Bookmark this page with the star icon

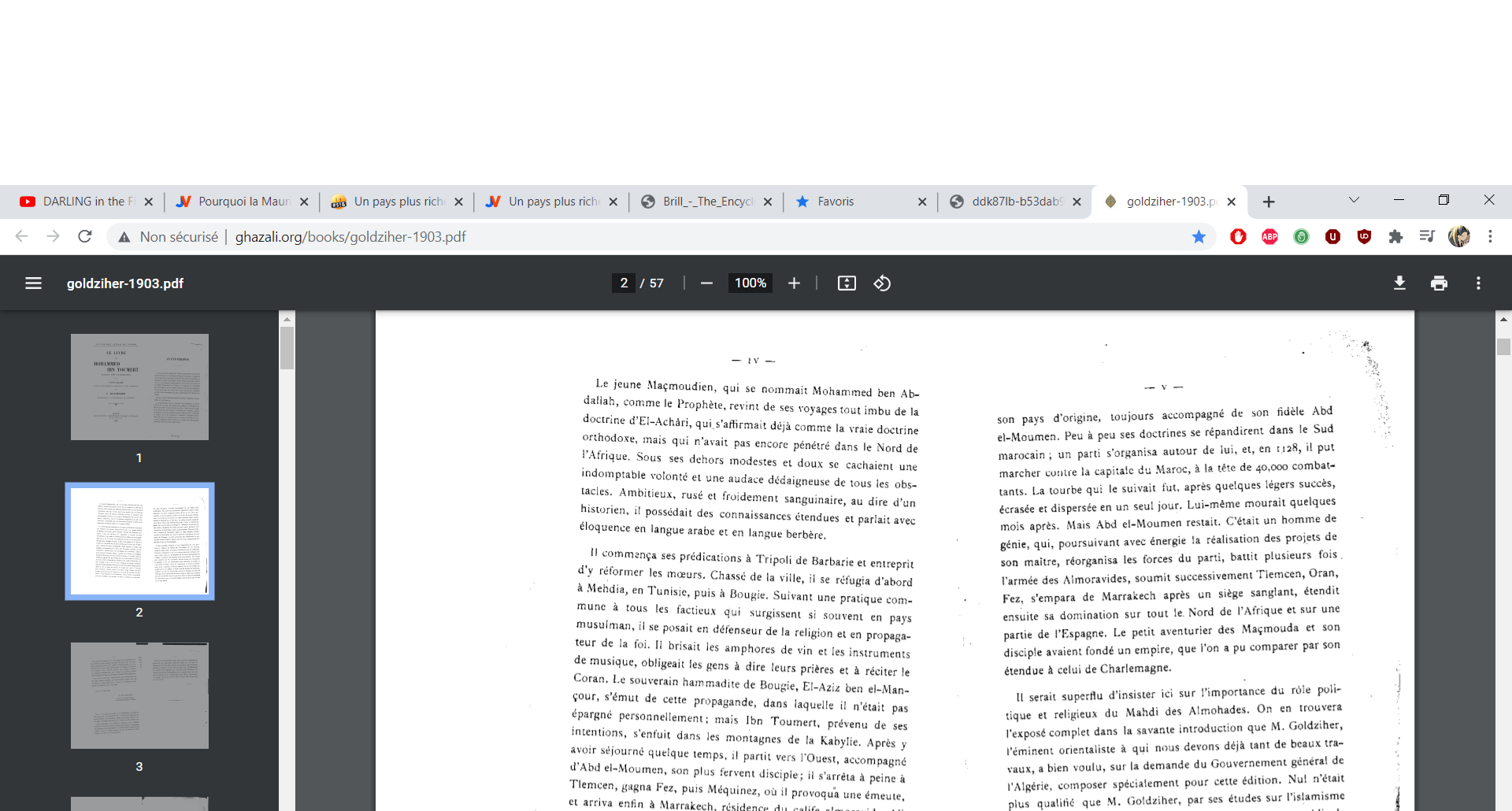pos(1199,237)
